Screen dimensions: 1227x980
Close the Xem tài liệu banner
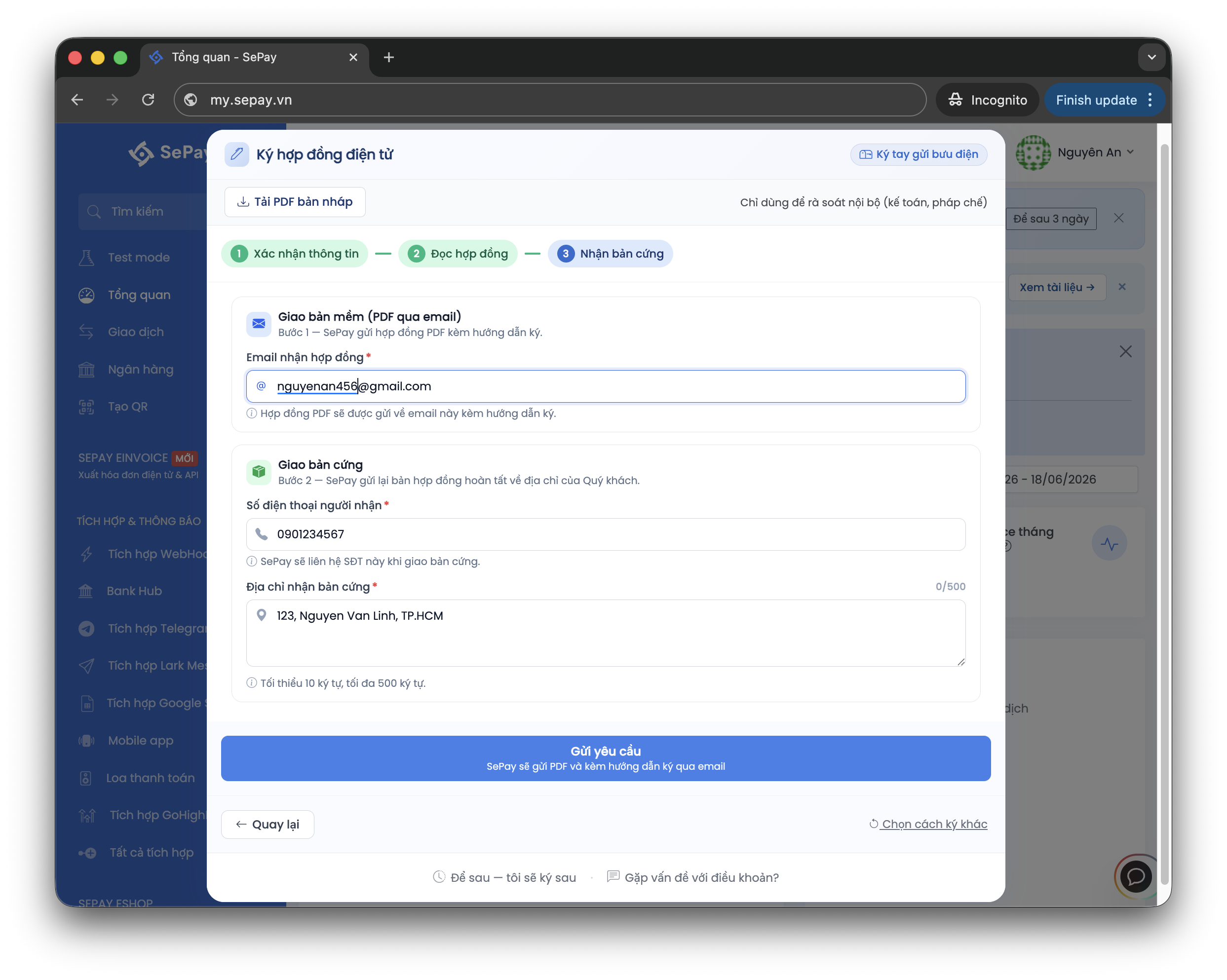tap(1122, 287)
